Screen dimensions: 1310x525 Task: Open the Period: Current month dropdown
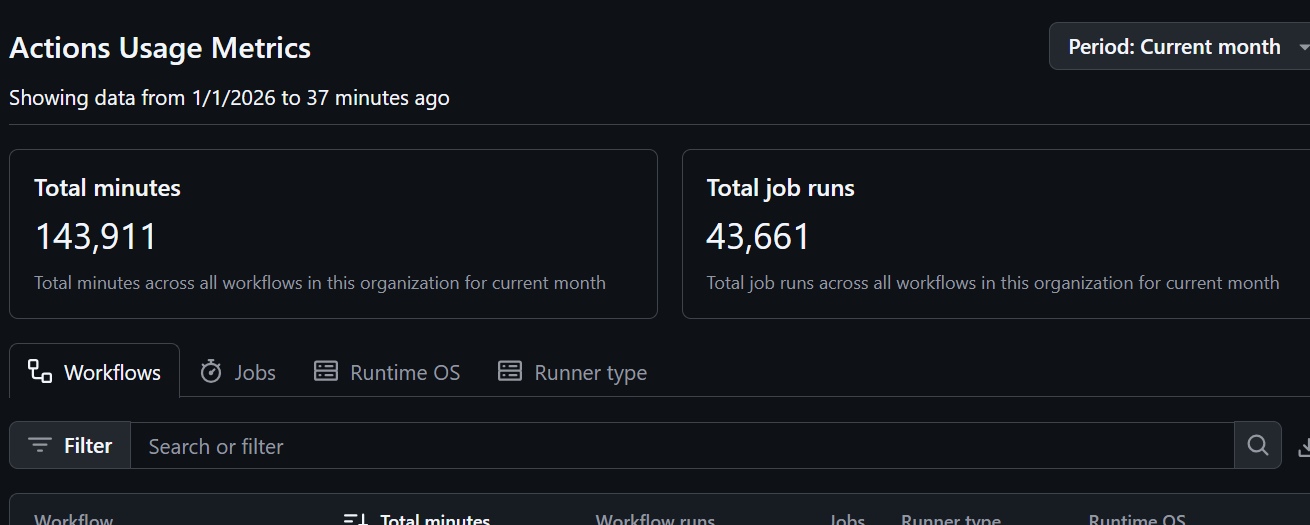click(1175, 47)
